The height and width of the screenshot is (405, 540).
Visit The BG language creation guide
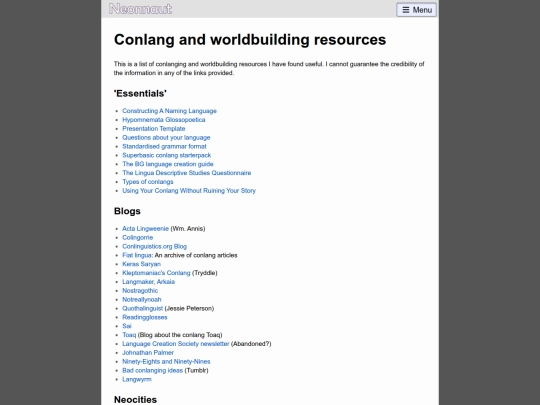(x=168, y=164)
